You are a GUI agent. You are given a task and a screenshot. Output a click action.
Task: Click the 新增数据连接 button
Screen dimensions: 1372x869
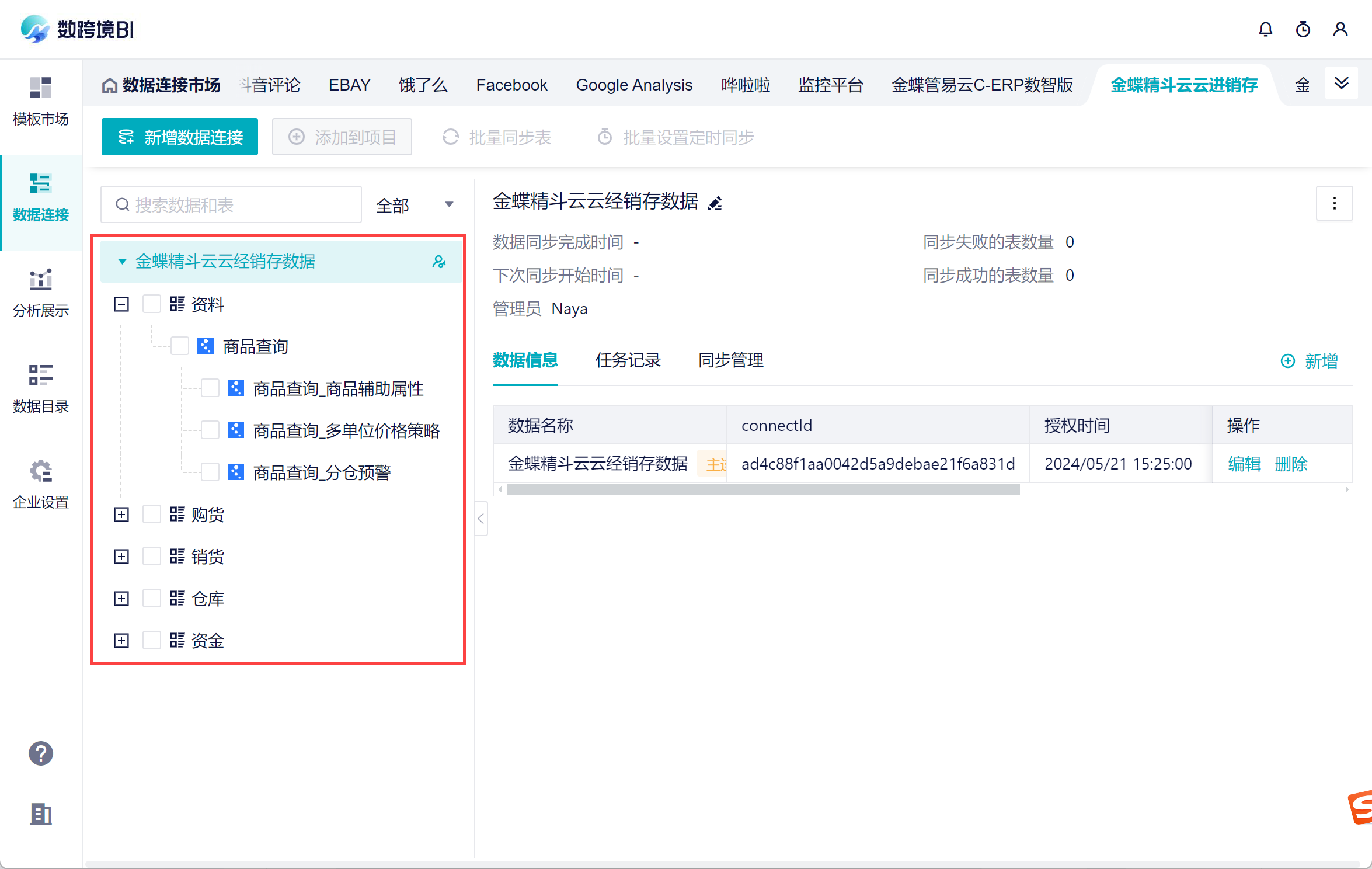coord(180,137)
